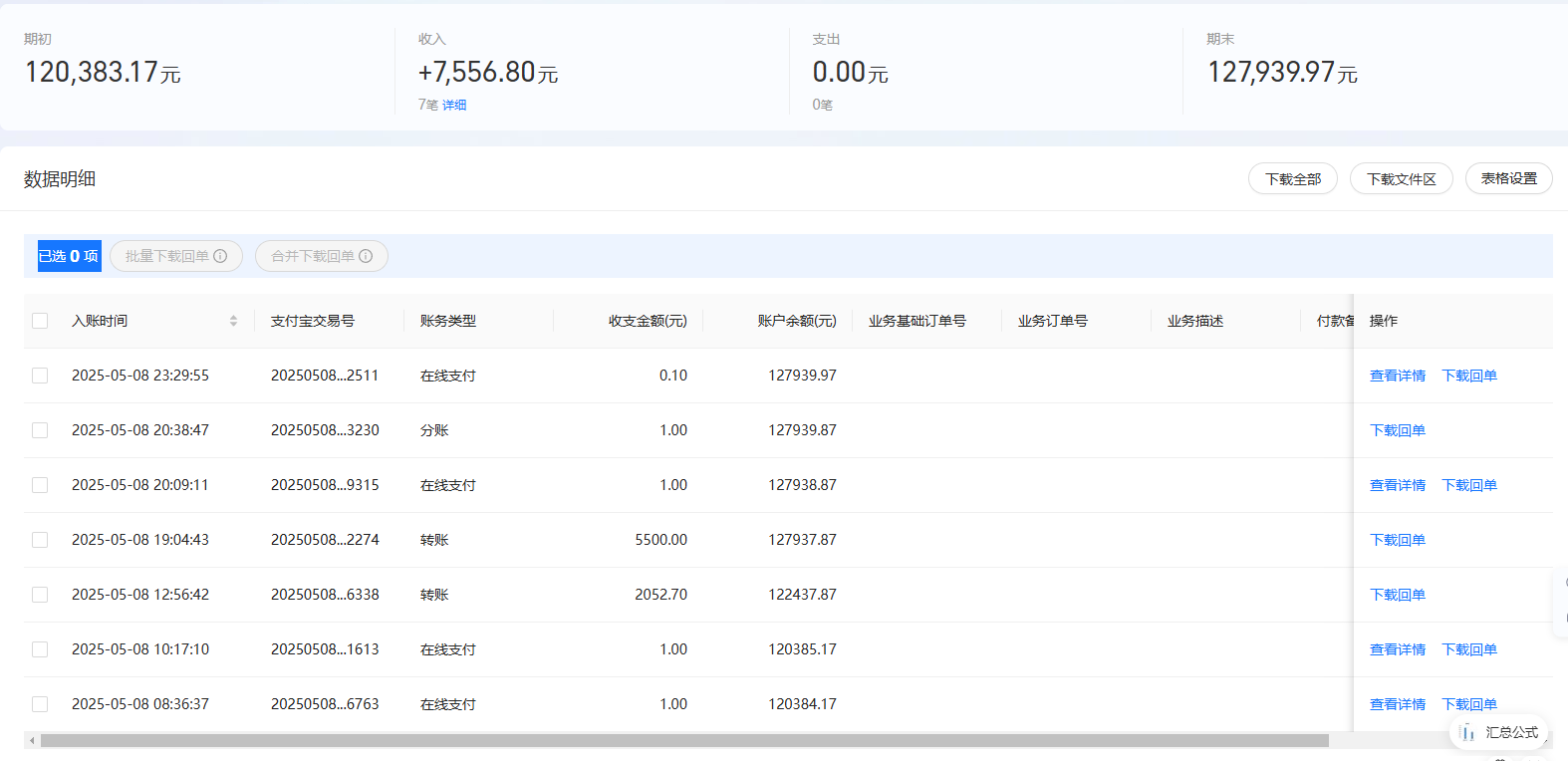Download receipt for the 2052.70 transfer
1568x761 pixels.
coord(1397,595)
